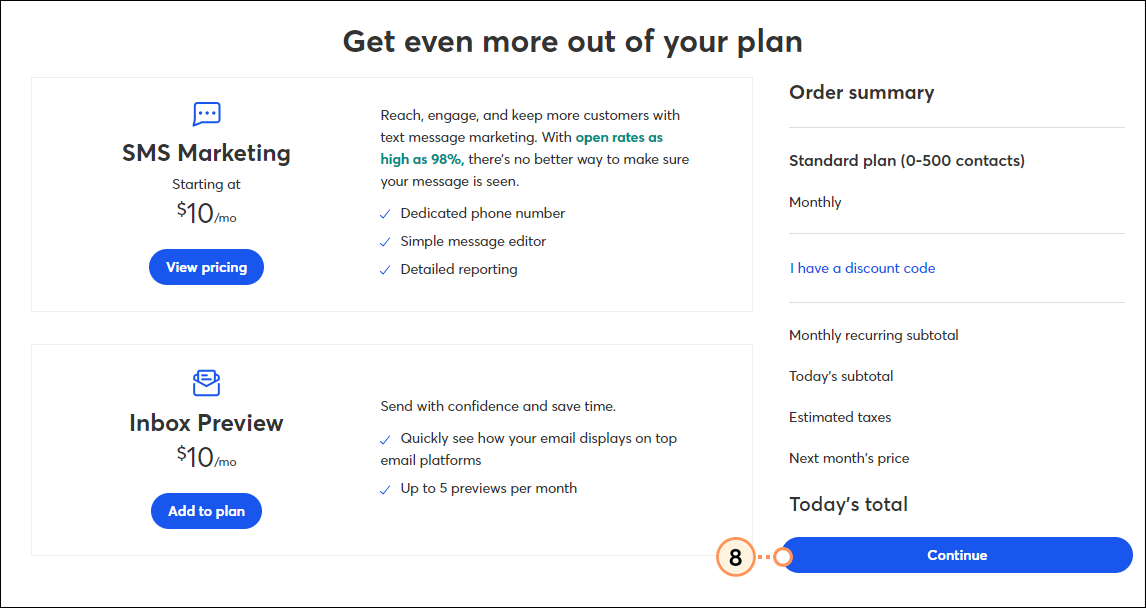Select the Inbox Preview heading

coord(206,423)
